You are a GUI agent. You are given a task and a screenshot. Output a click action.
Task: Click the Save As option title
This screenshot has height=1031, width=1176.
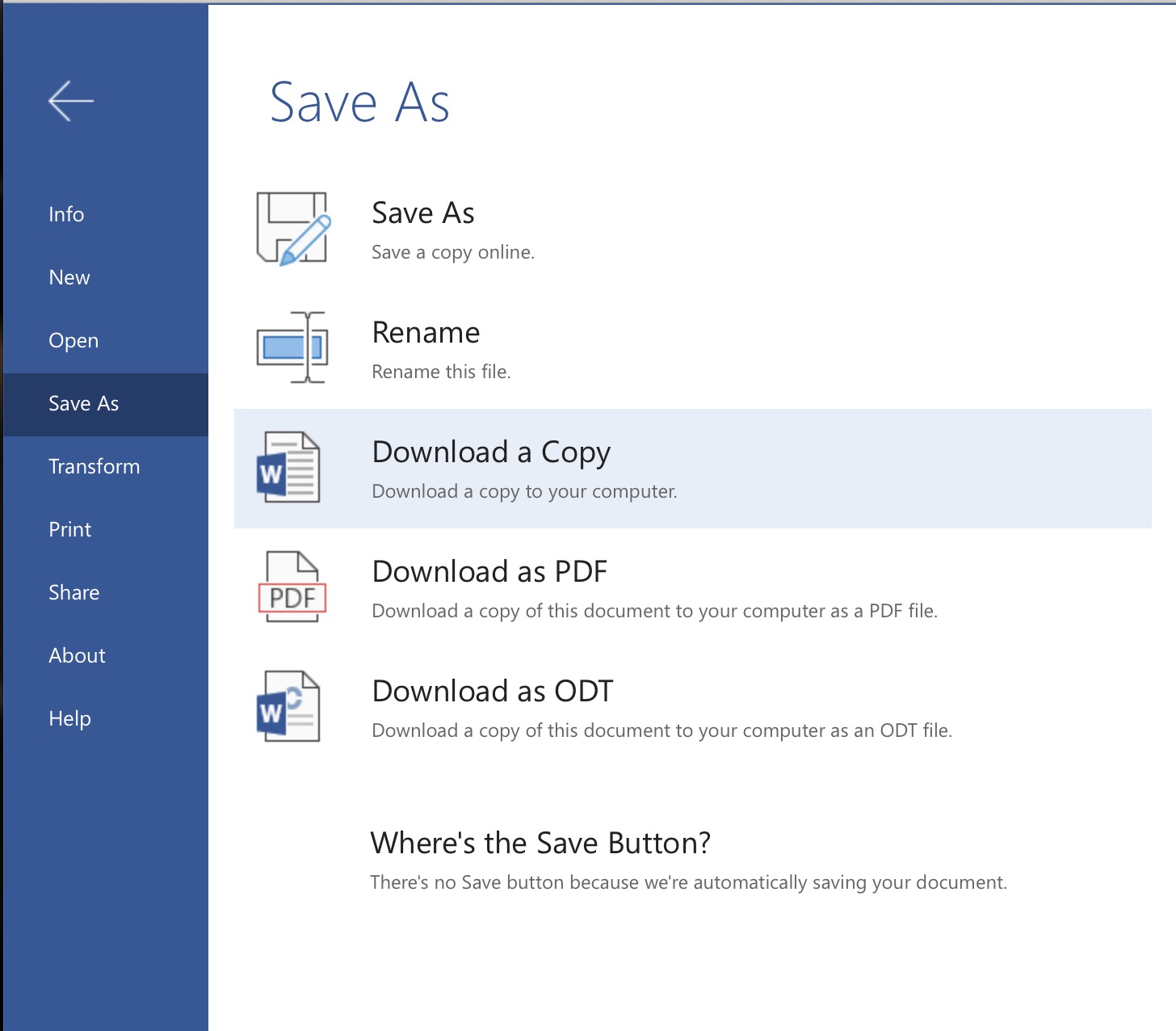[423, 213]
